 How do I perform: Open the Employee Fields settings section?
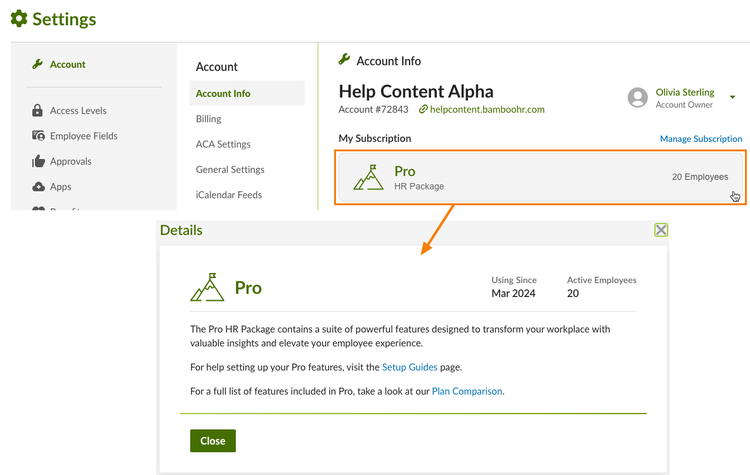pos(84,136)
